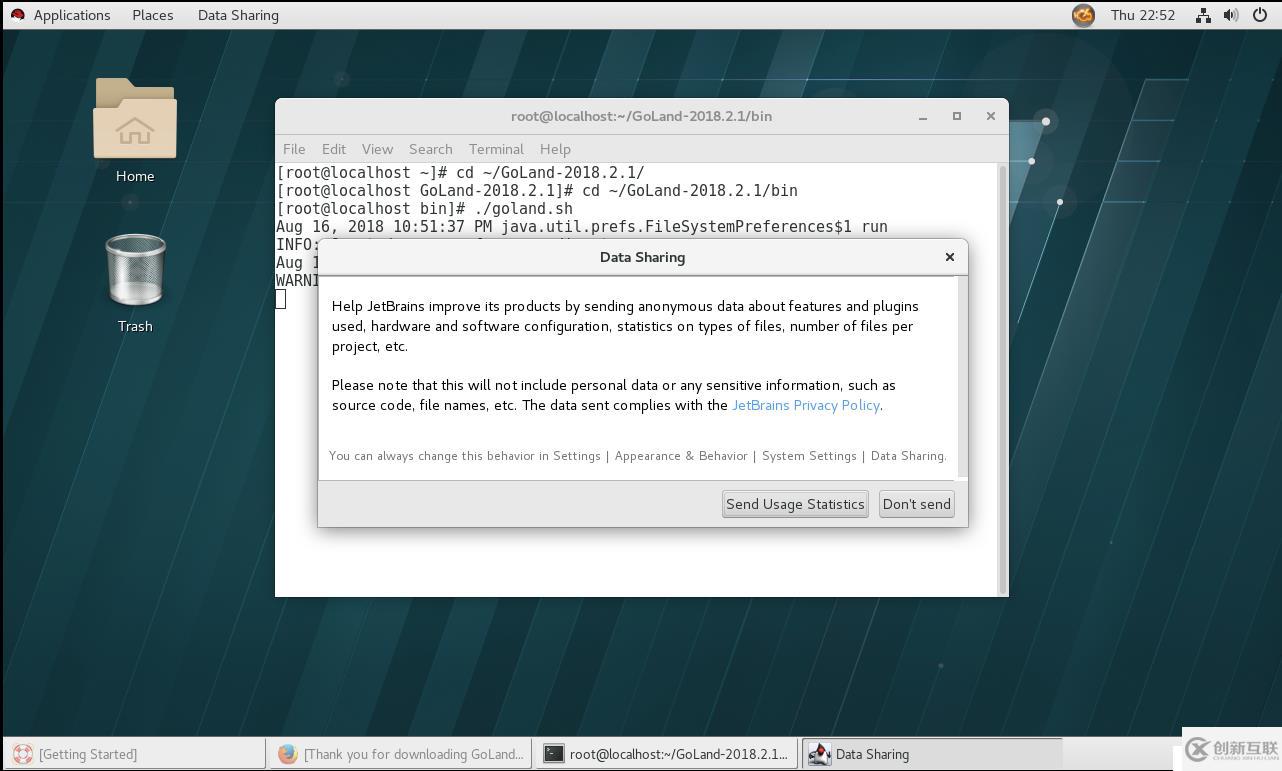Open terminal View menu

tap(377, 149)
